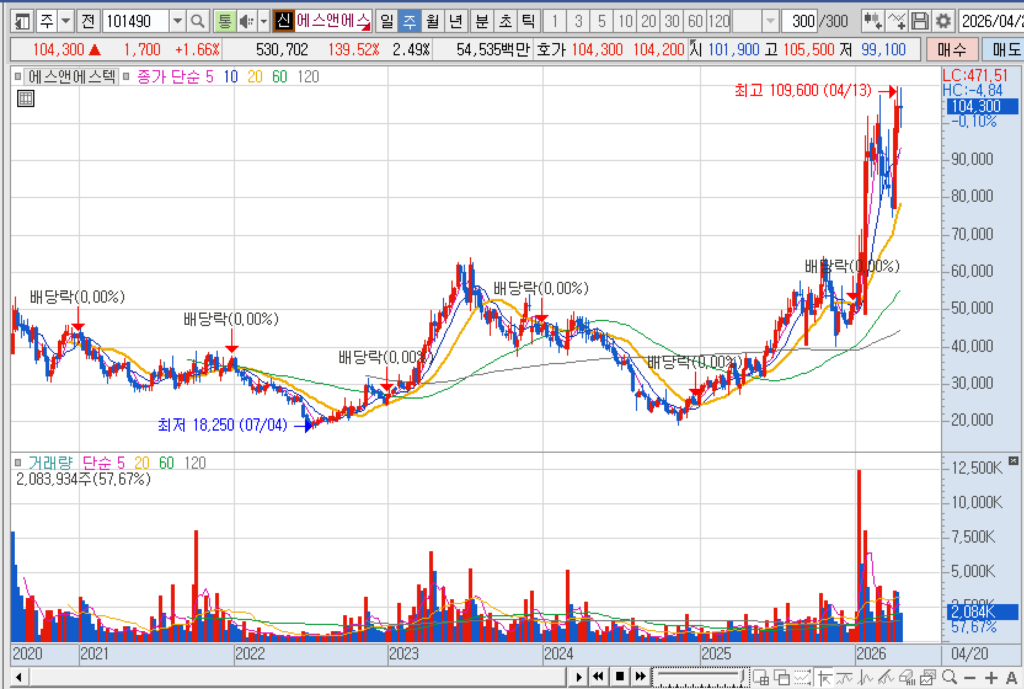Choose the 3 interval button

pyautogui.click(x=579, y=22)
